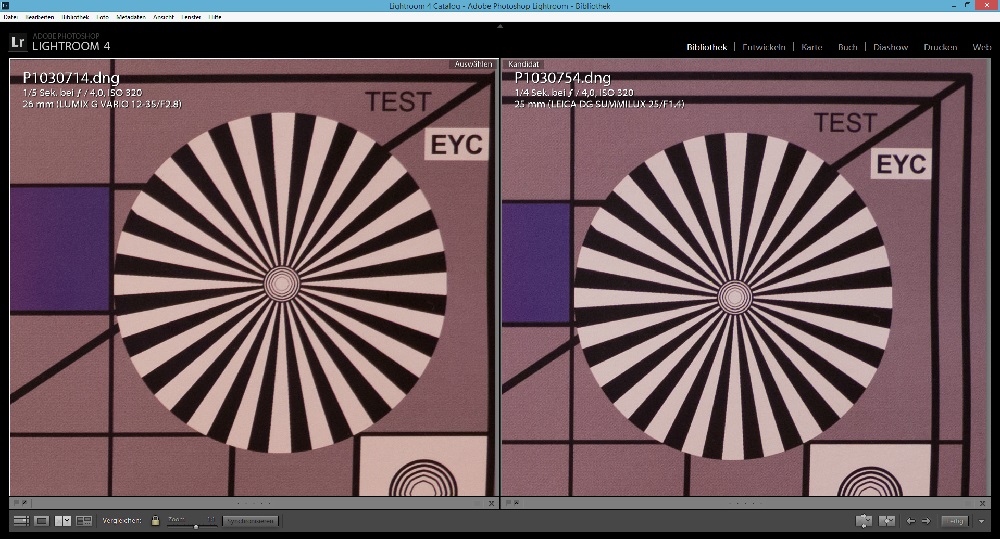
Task: Open the Metadaten menu
Action: [131, 17]
